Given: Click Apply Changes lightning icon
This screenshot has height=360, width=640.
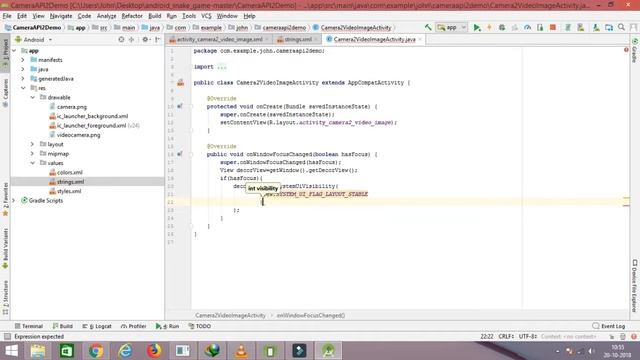Looking at the screenshot, I should click(489, 27).
